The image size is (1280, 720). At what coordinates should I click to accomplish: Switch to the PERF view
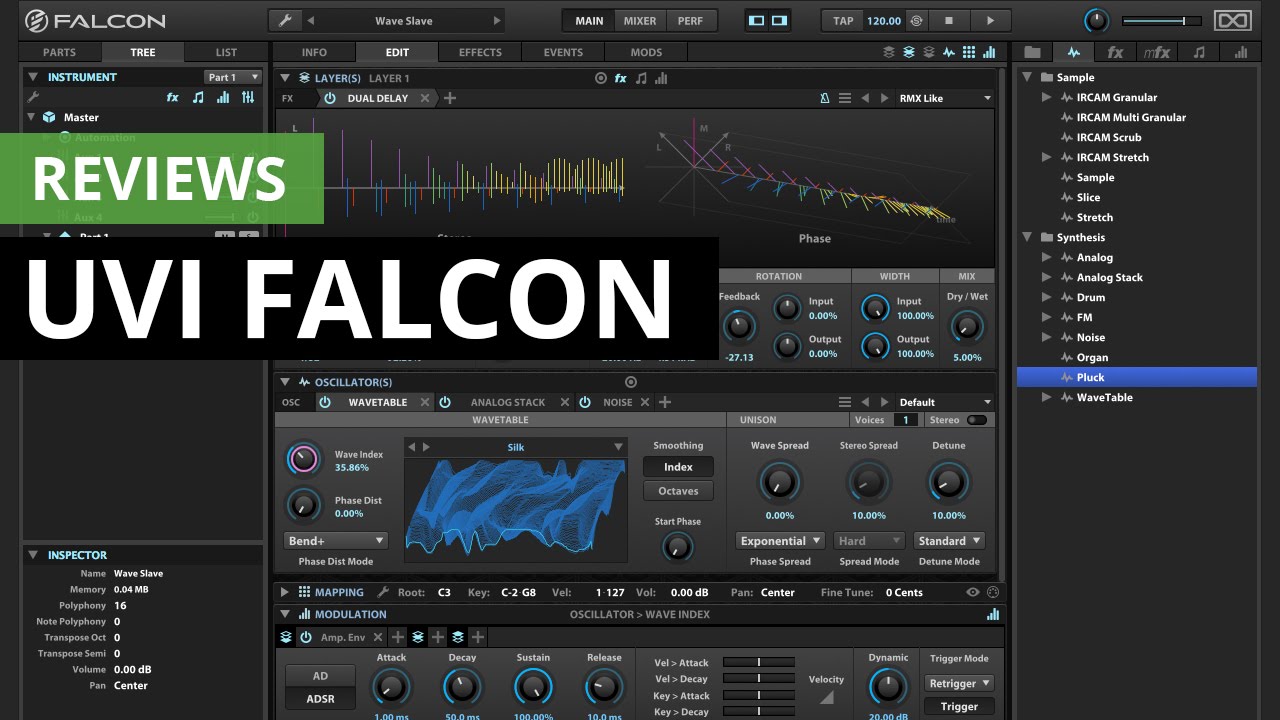pyautogui.click(x=690, y=20)
